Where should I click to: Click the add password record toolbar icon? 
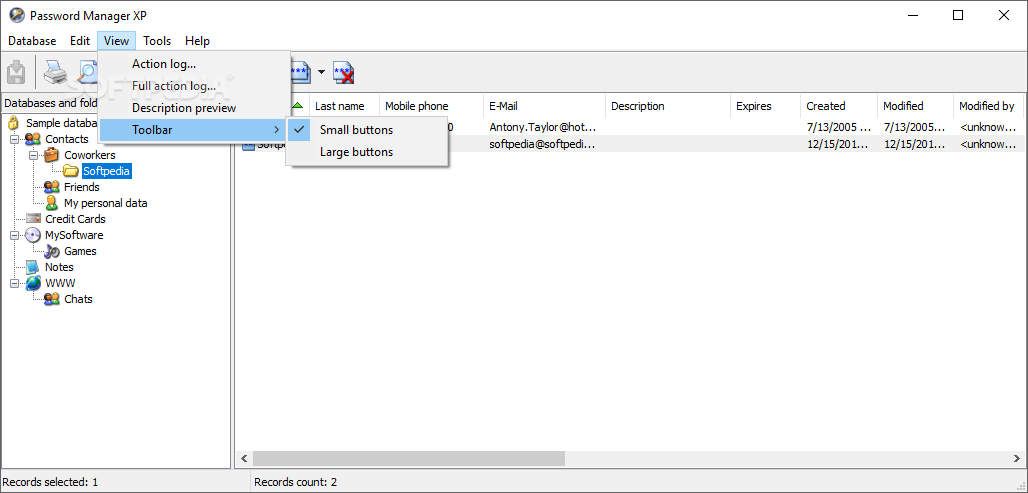301,72
